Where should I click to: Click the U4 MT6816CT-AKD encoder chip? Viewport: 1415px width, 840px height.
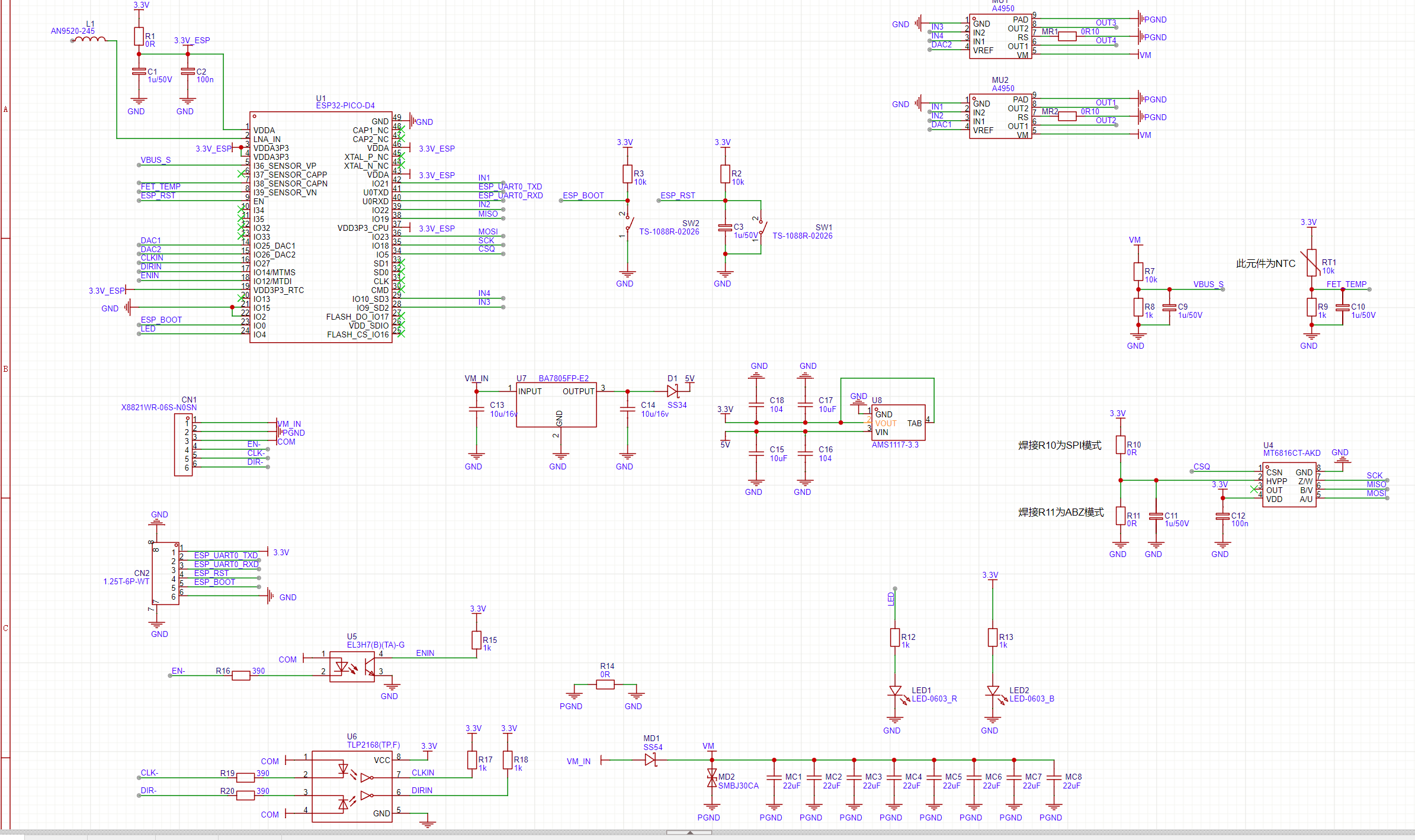click(x=1288, y=485)
